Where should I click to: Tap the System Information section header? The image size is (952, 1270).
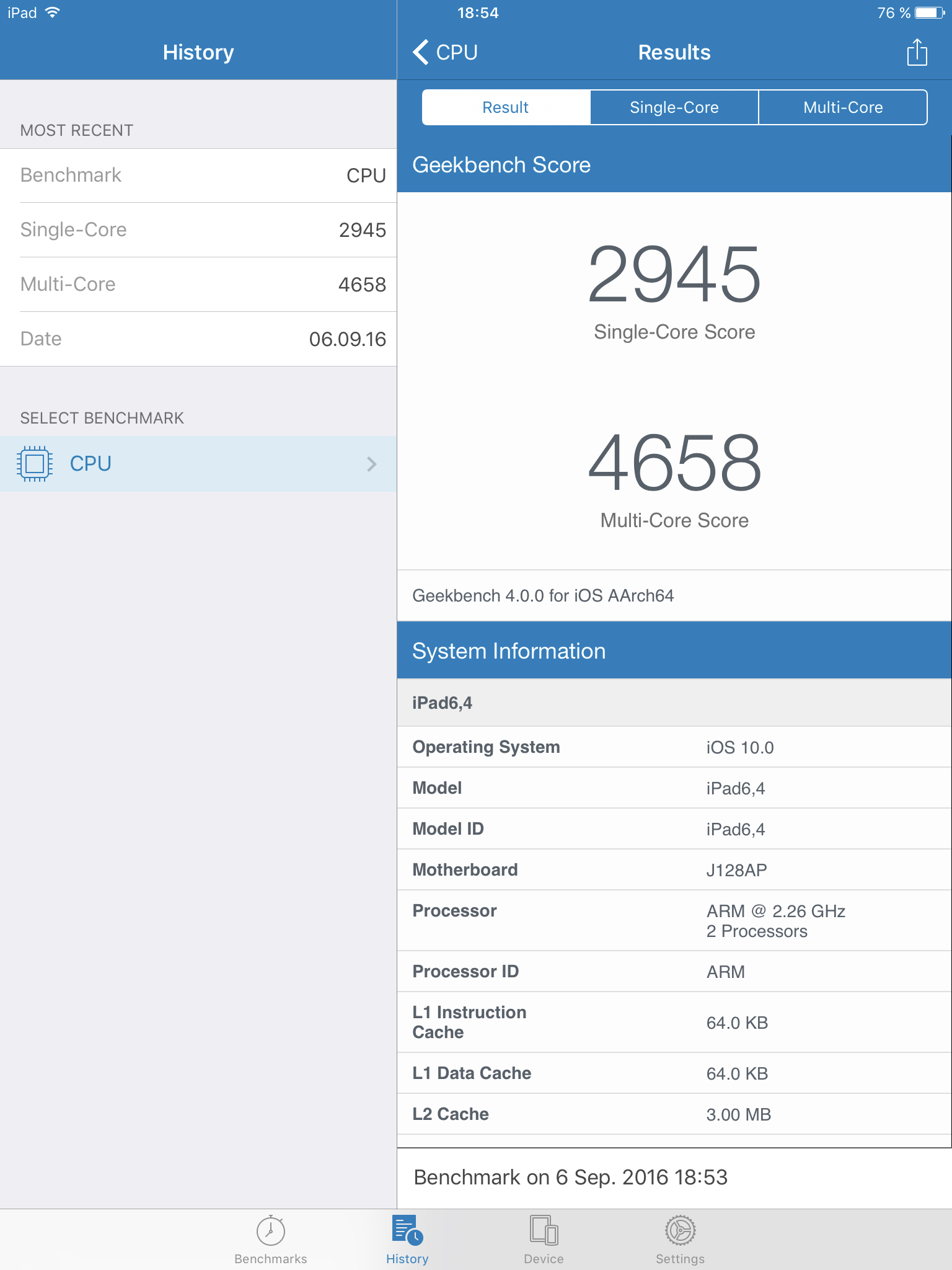point(674,651)
